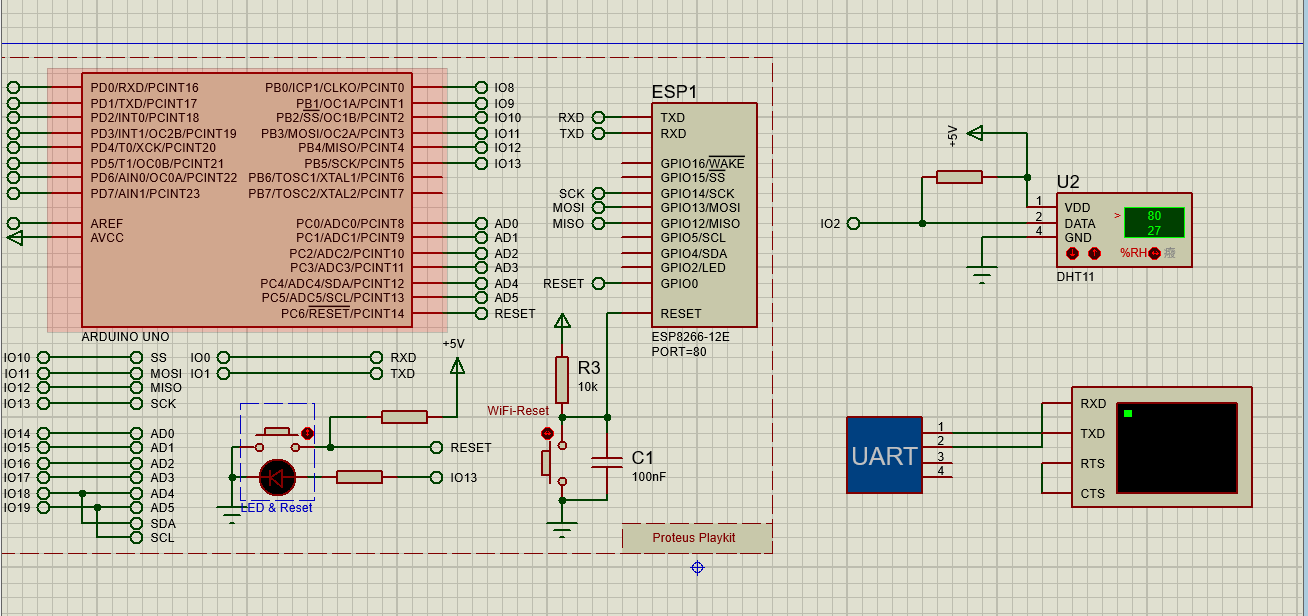This screenshot has width=1308, height=616.
Task: Select the LED component in LED & Reset block
Action: [277, 478]
